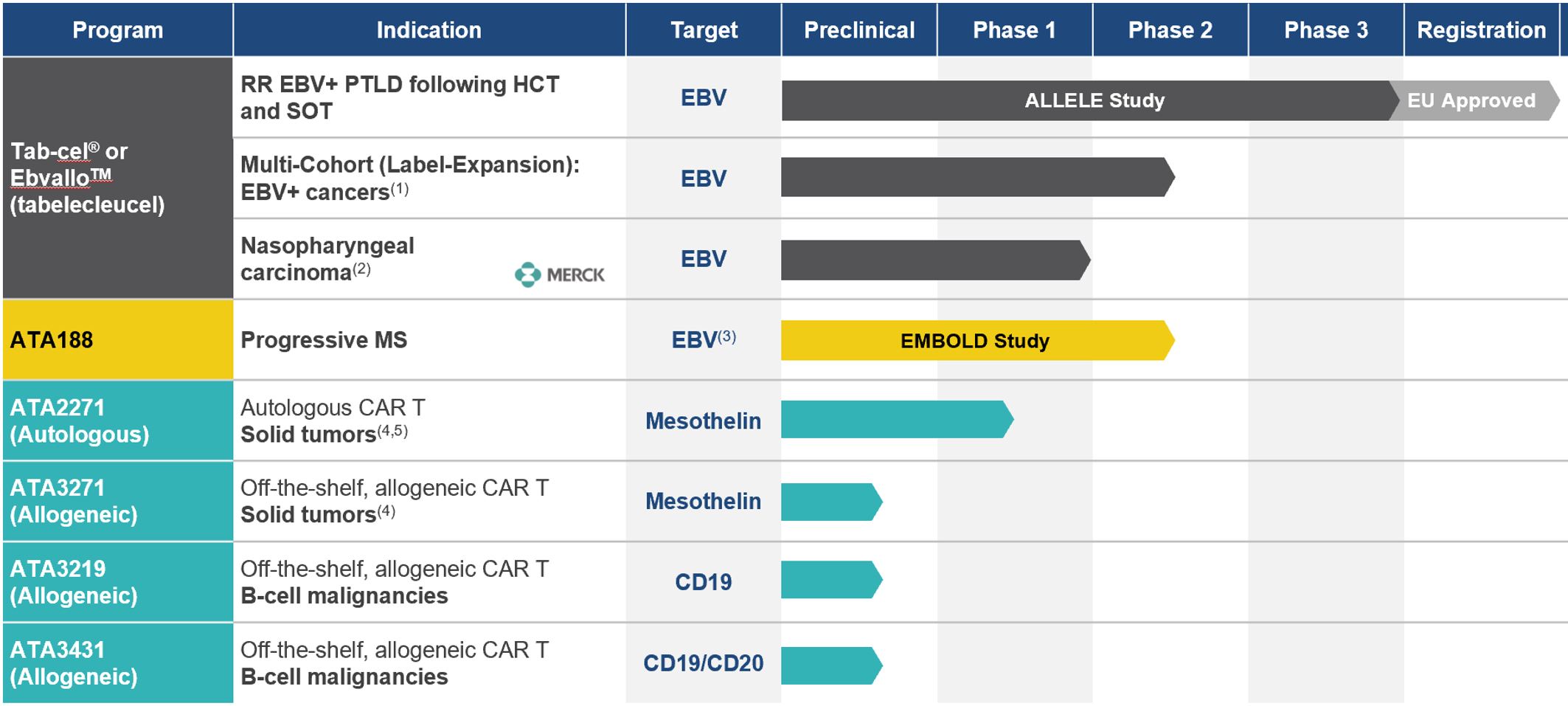The image size is (1568, 706).
Task: Click the CD19/CD20 target label
Action: (x=704, y=662)
